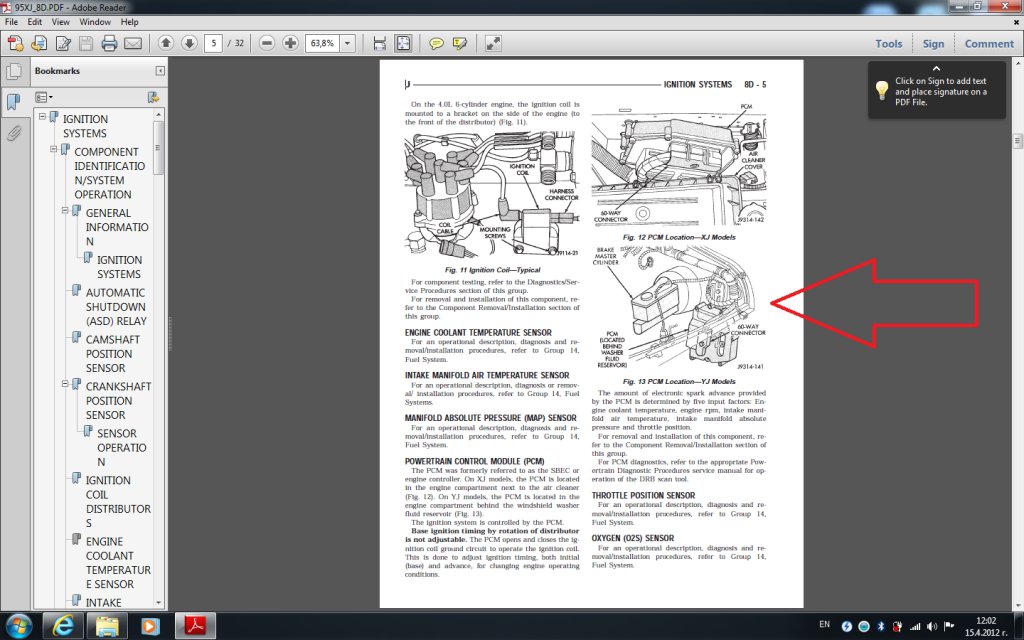This screenshot has height=640, width=1024.
Task: Open the View menu
Action: point(62,21)
